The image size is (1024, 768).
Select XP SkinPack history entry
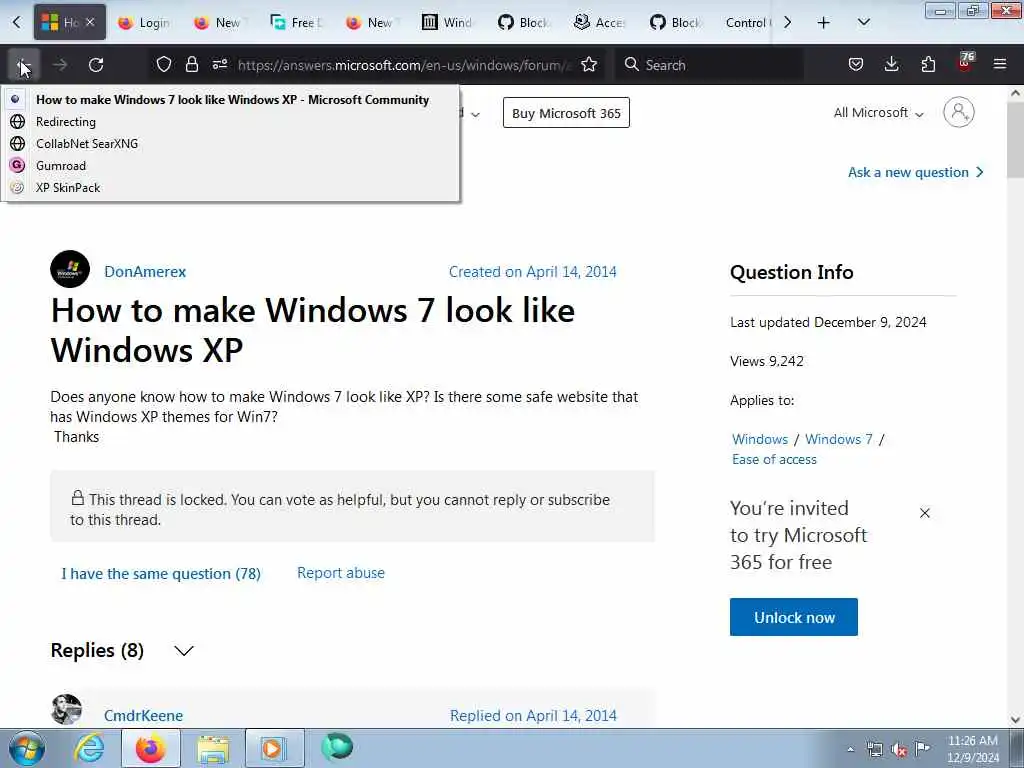click(231, 188)
